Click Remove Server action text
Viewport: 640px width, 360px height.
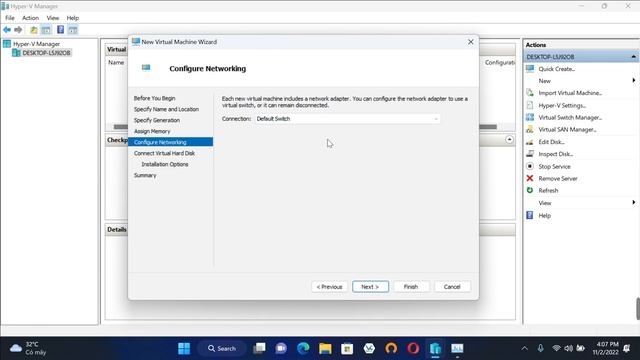tap(558, 178)
